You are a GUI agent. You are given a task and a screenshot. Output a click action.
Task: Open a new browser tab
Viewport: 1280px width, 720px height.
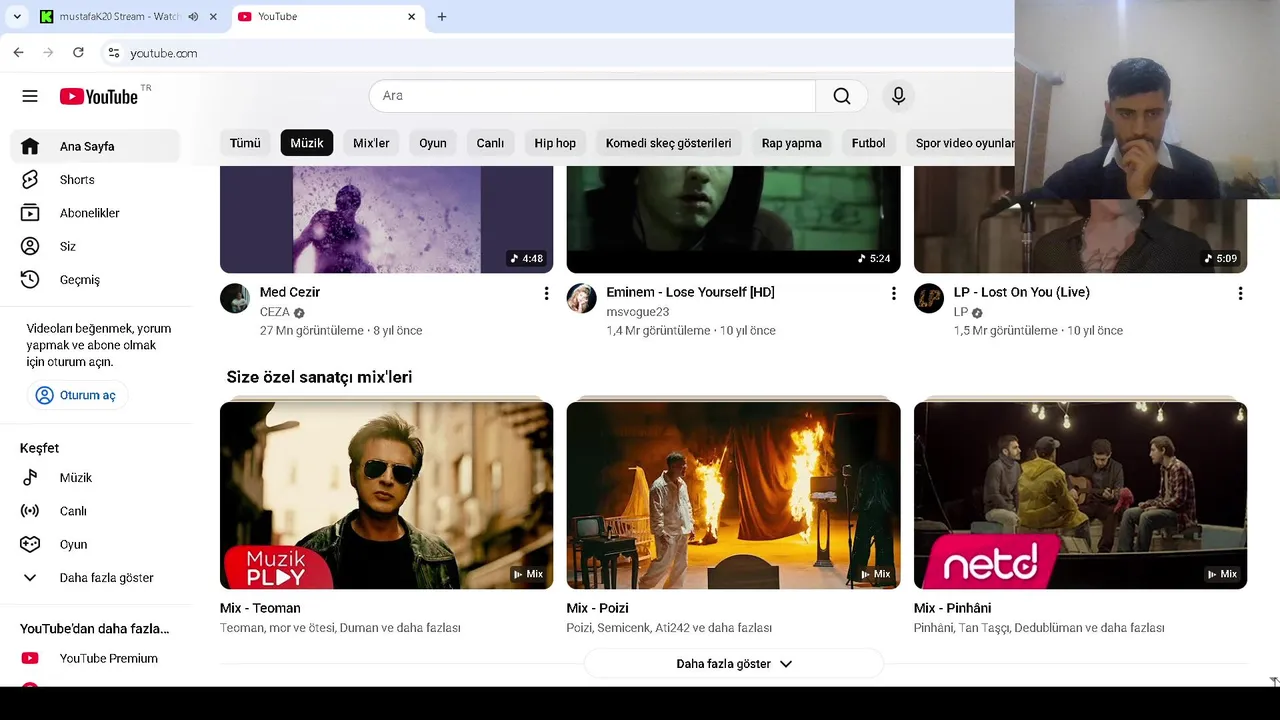point(442,17)
